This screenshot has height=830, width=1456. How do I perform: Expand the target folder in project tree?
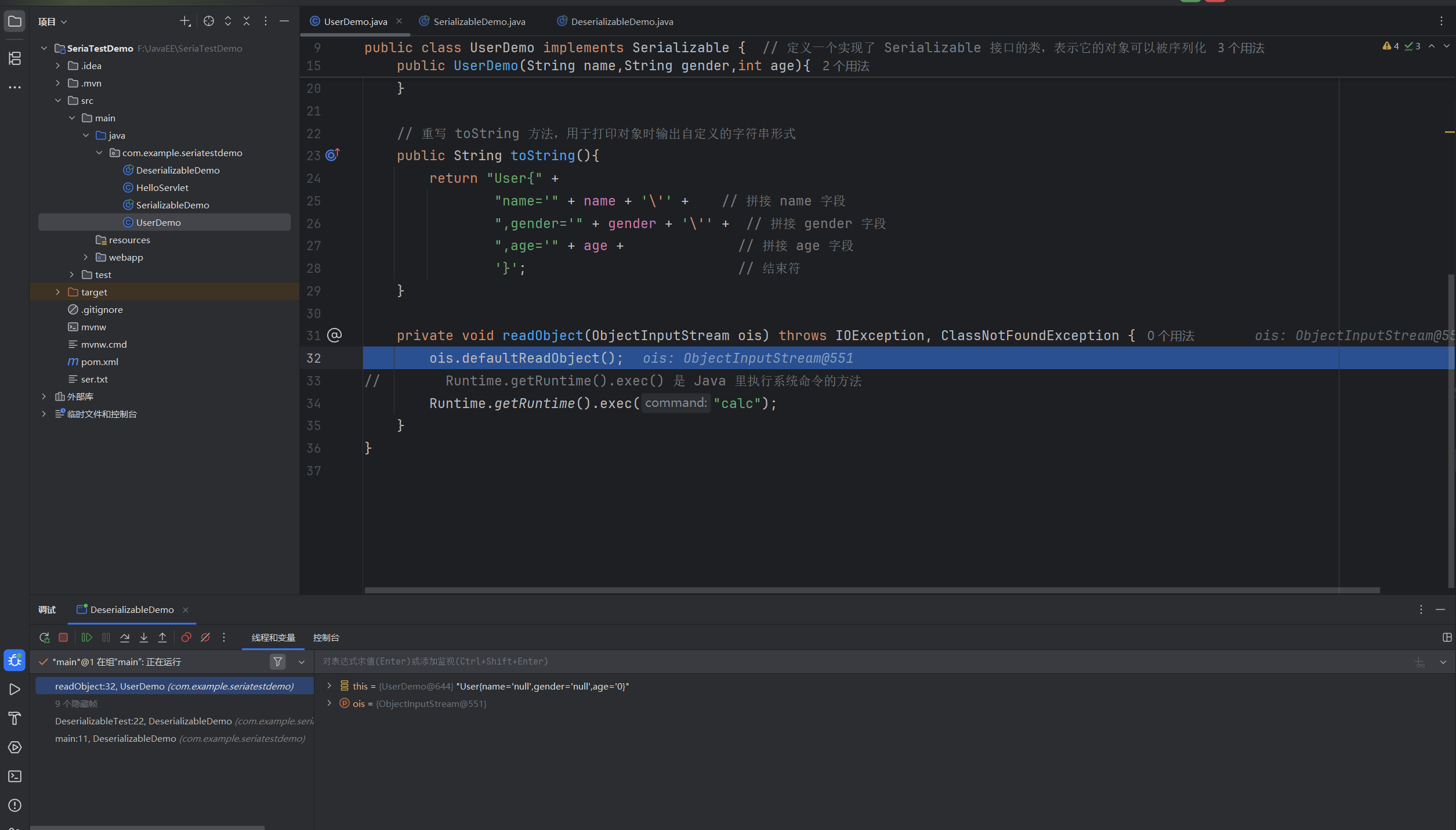click(57, 292)
